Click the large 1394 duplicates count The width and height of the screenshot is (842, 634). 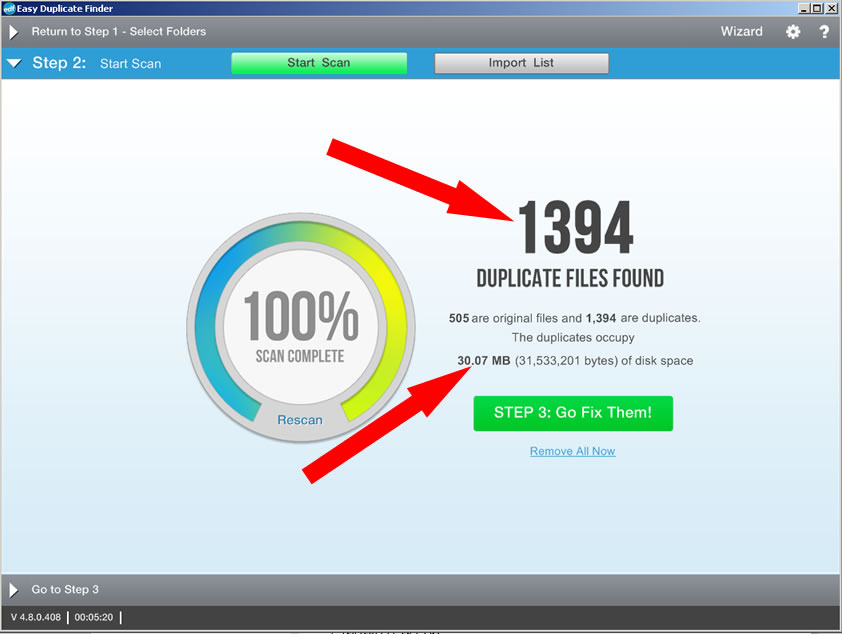pyautogui.click(x=576, y=228)
